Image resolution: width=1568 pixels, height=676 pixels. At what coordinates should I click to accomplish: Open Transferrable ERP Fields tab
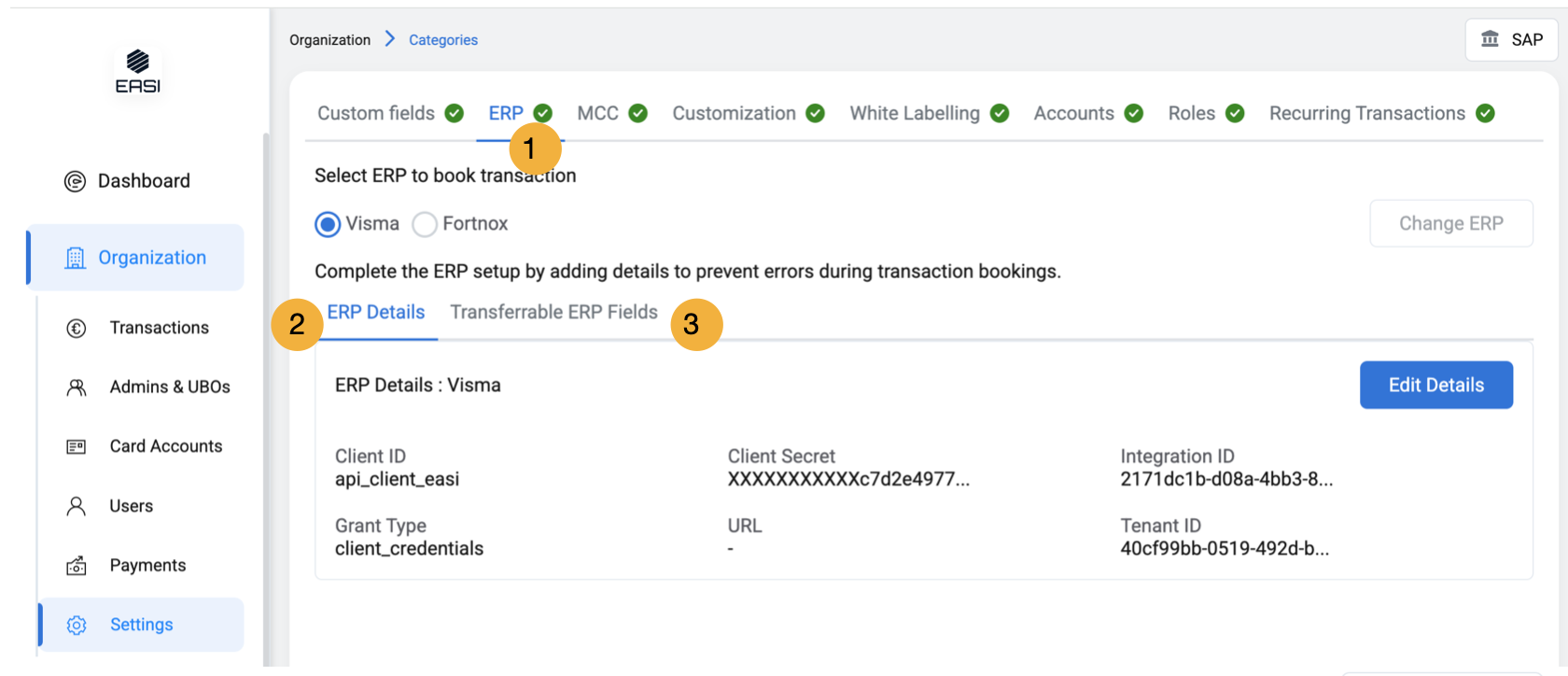(553, 313)
